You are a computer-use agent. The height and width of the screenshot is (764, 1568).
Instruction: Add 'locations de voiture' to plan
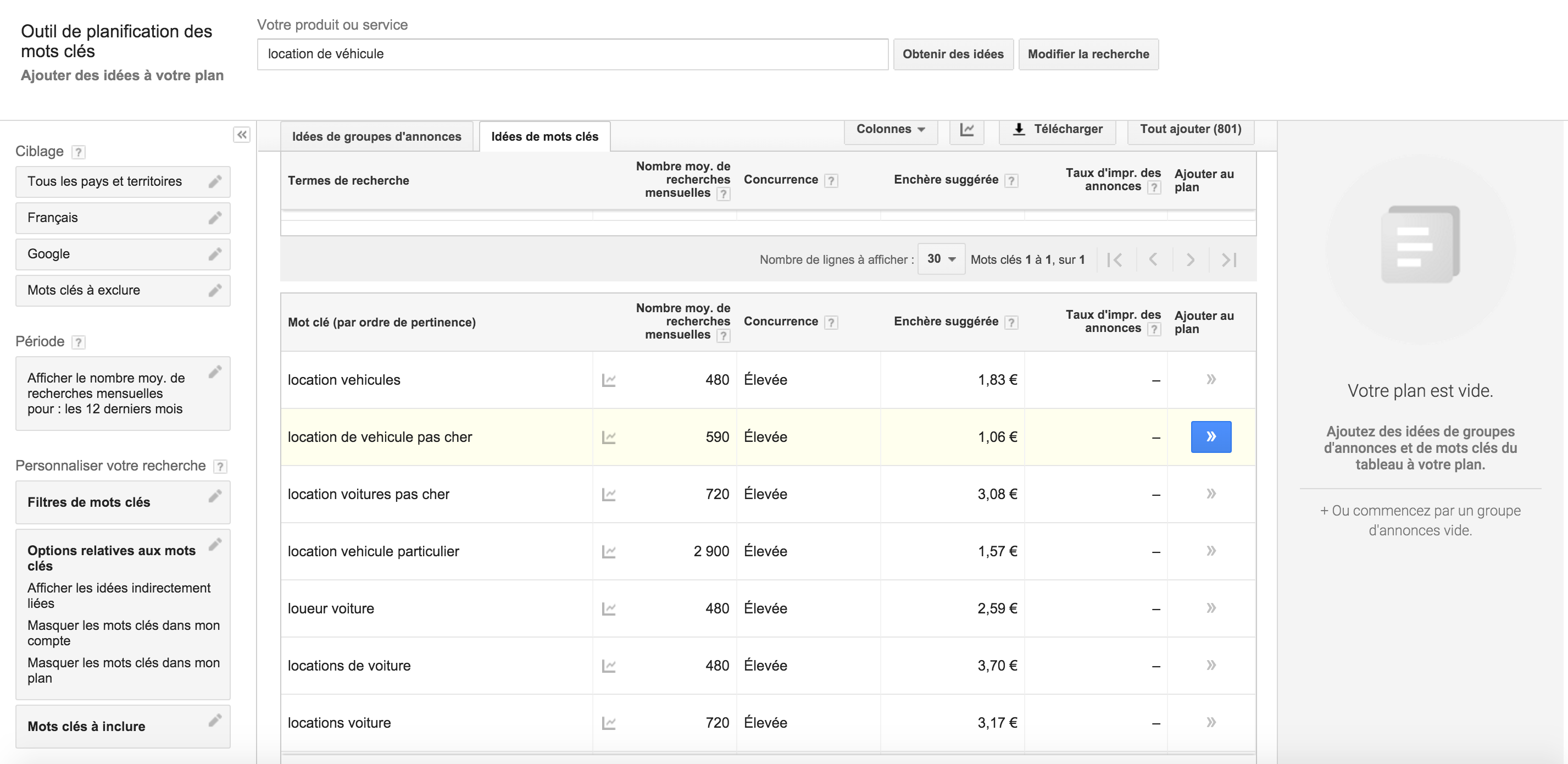point(1211,666)
